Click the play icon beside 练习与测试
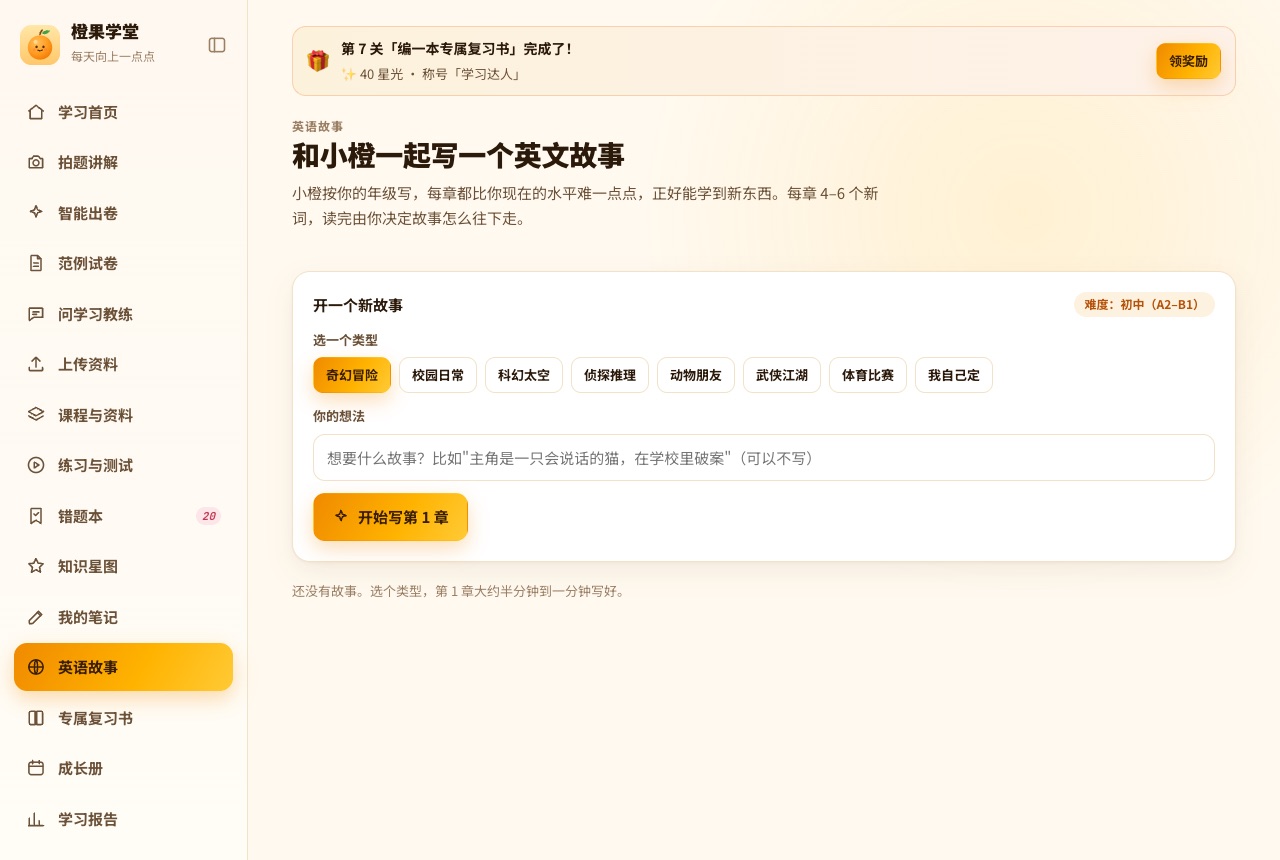 click(36, 465)
